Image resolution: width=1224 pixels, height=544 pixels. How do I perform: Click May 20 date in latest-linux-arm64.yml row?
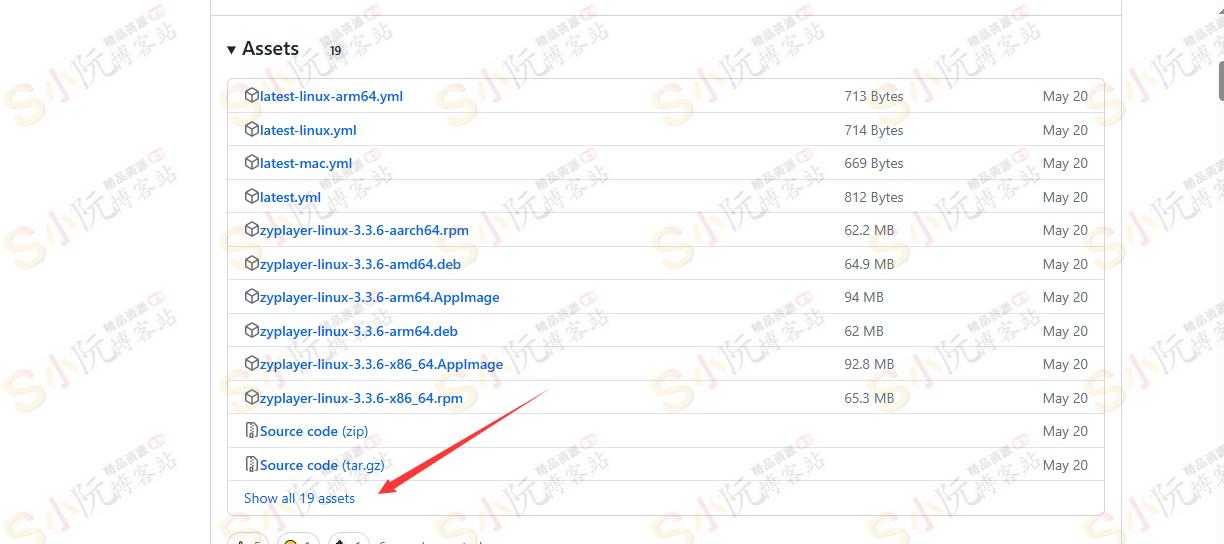[x=1065, y=97]
